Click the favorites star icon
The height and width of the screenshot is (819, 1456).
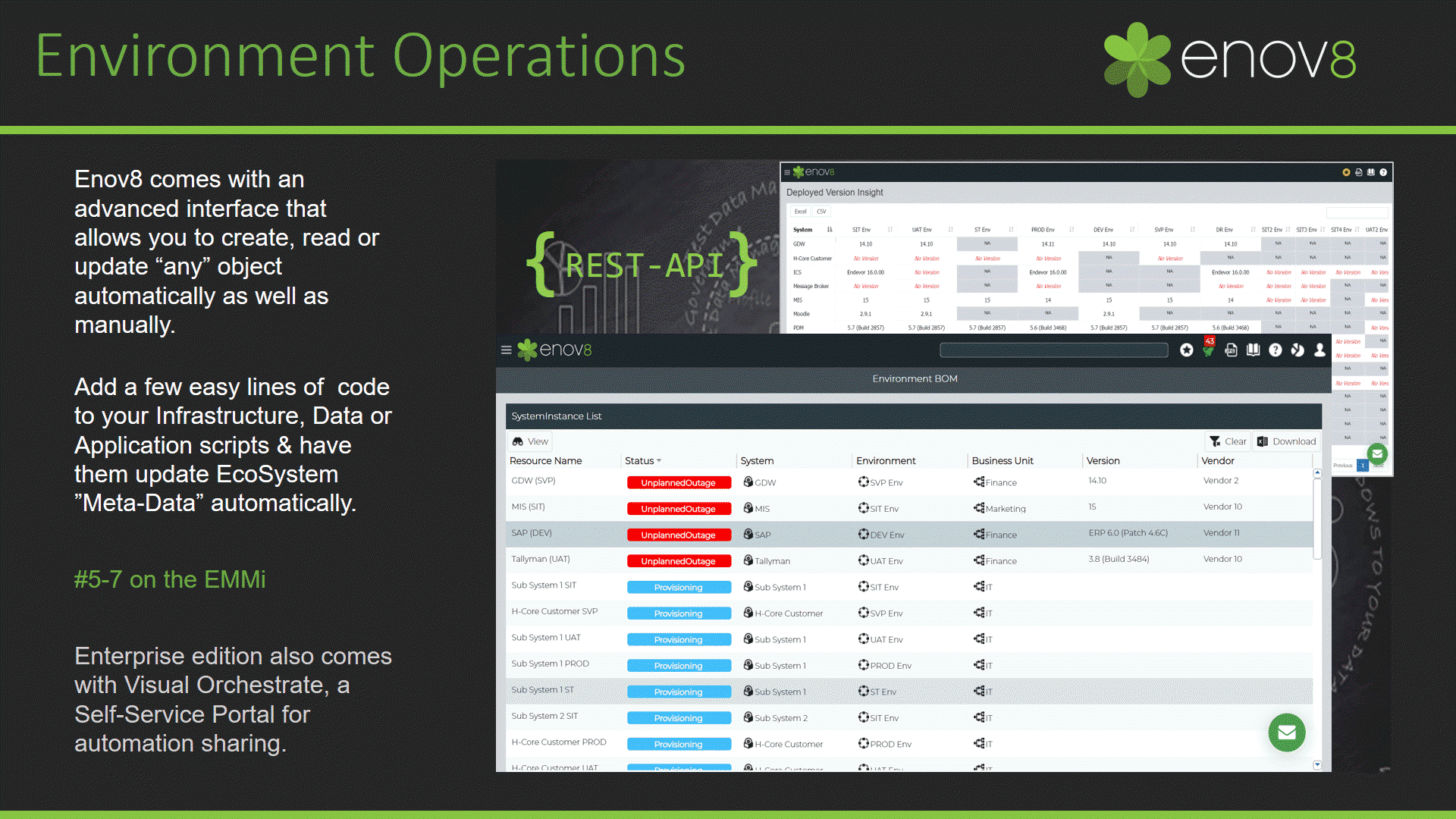pos(1187,350)
